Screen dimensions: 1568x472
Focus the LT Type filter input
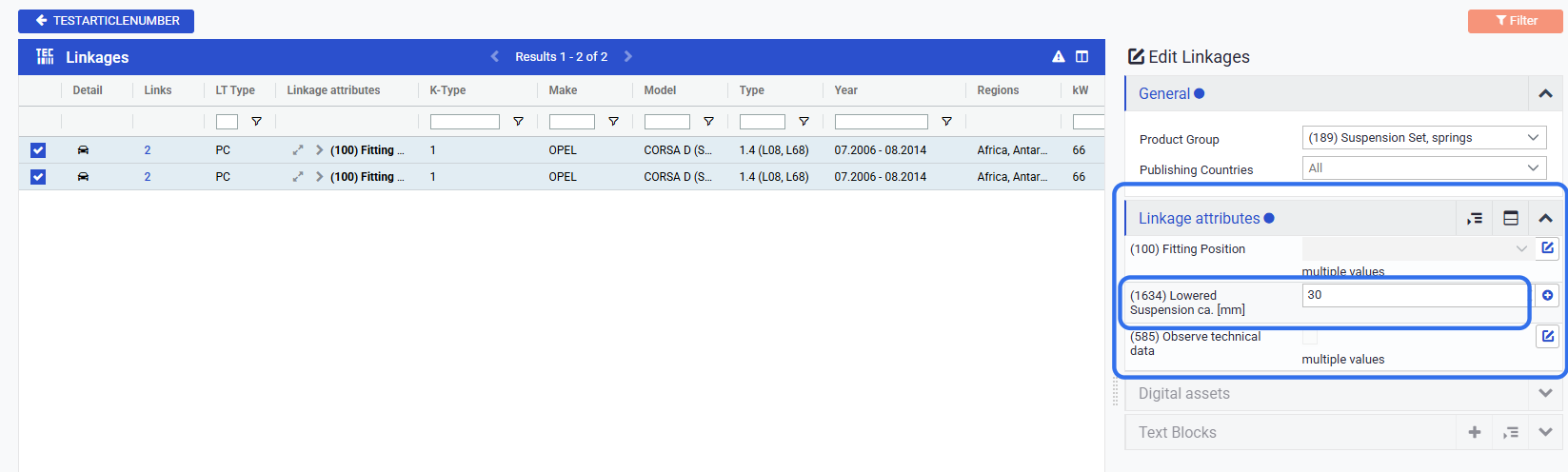227,122
